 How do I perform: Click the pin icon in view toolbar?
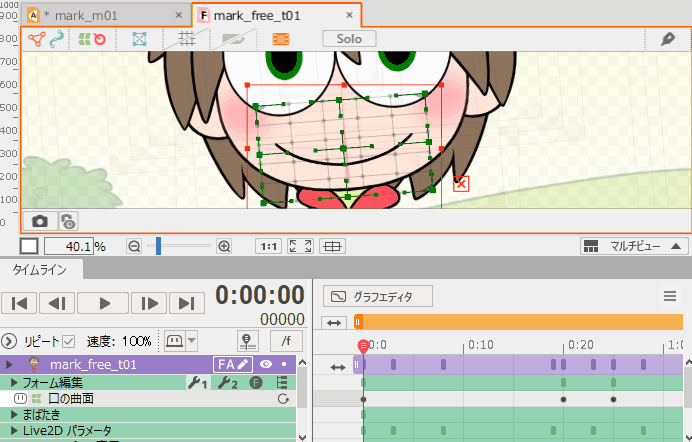click(668, 39)
